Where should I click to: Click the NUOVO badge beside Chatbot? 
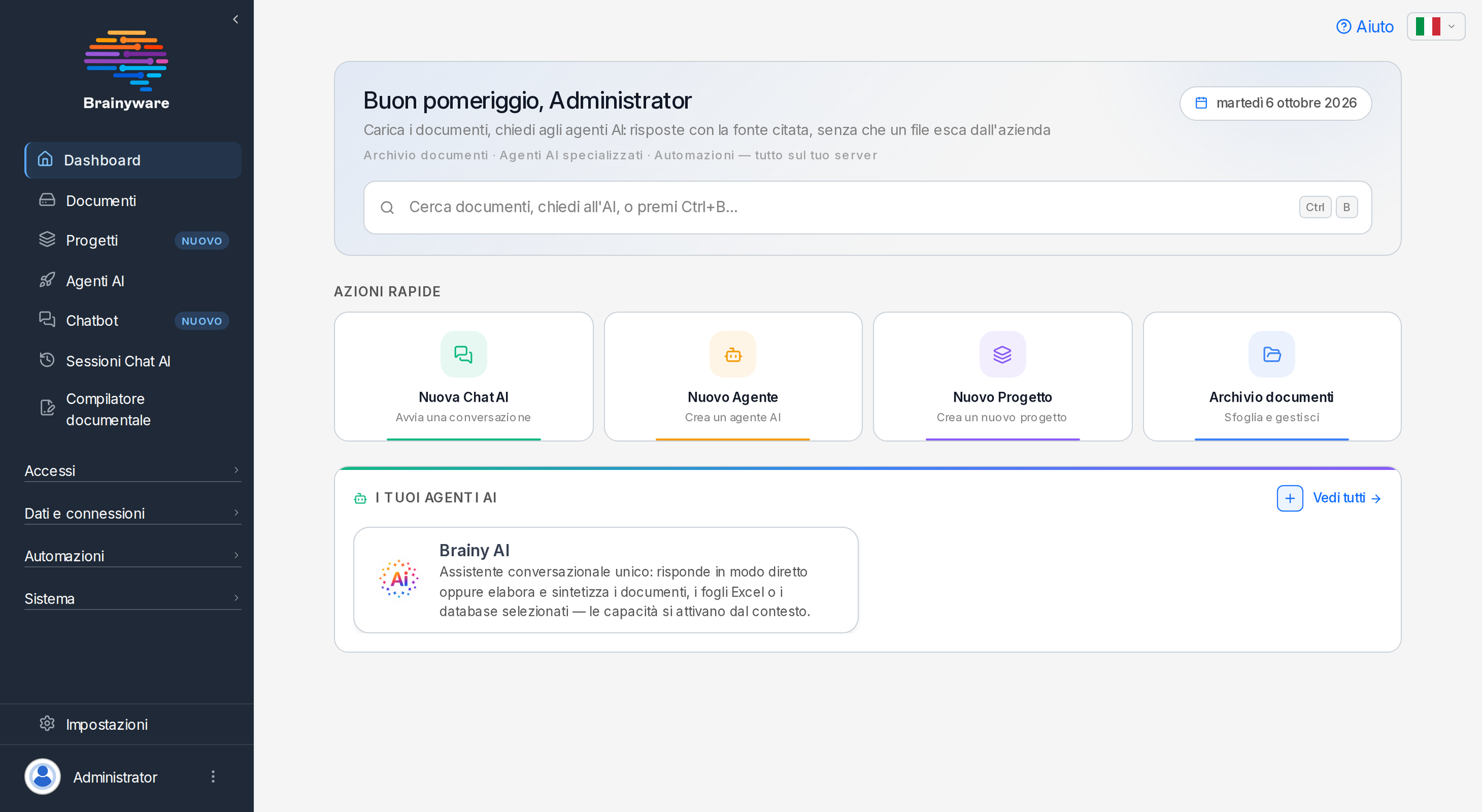coord(201,321)
